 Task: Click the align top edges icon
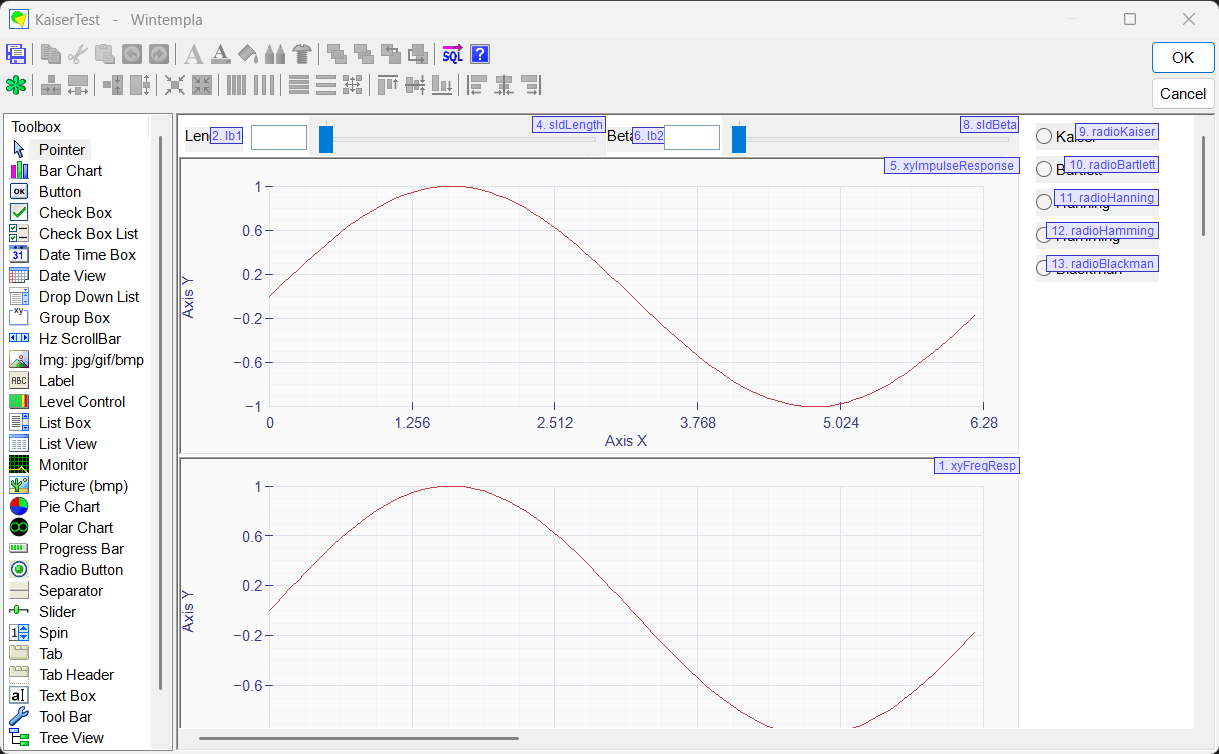388,85
